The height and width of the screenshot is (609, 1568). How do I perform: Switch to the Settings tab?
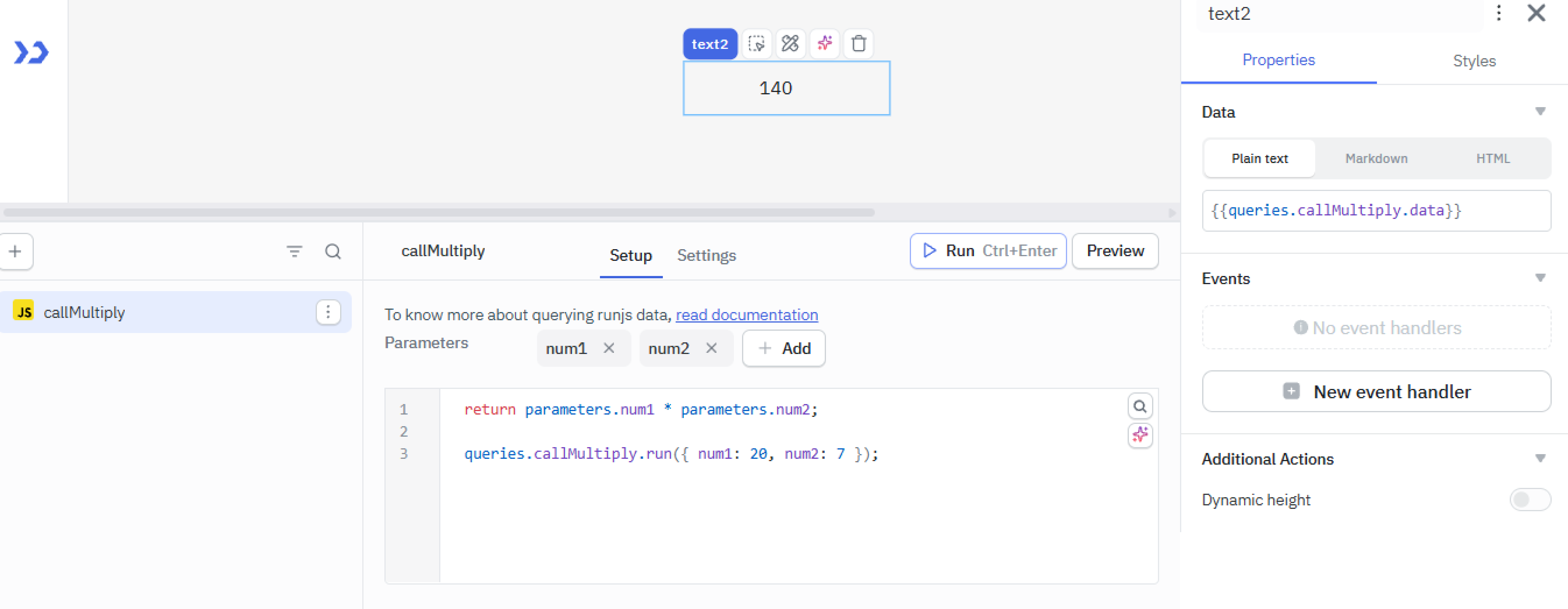706,256
